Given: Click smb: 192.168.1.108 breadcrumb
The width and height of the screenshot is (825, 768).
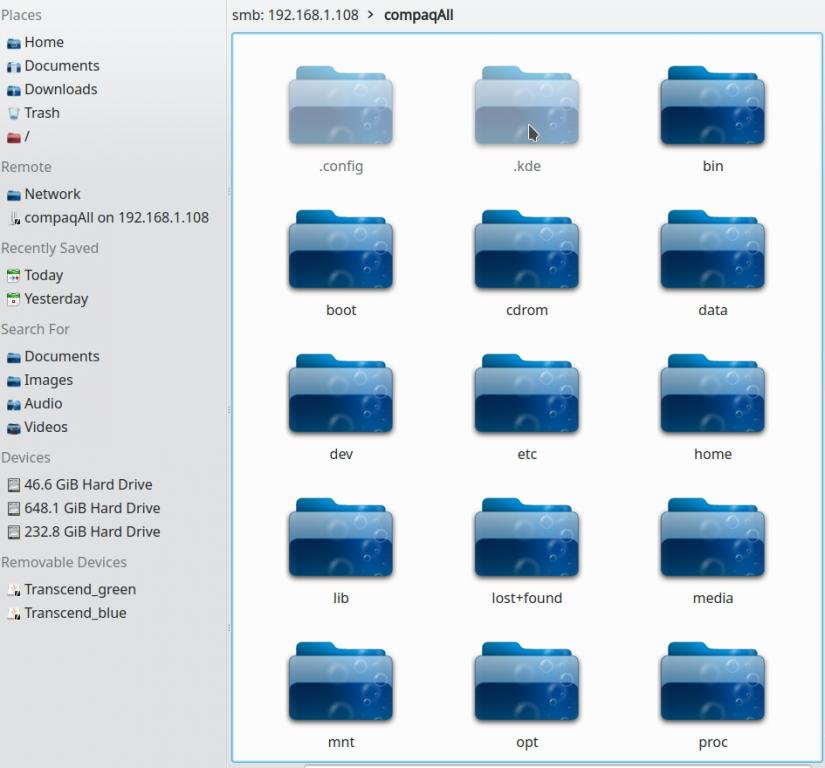Looking at the screenshot, I should coord(295,16).
